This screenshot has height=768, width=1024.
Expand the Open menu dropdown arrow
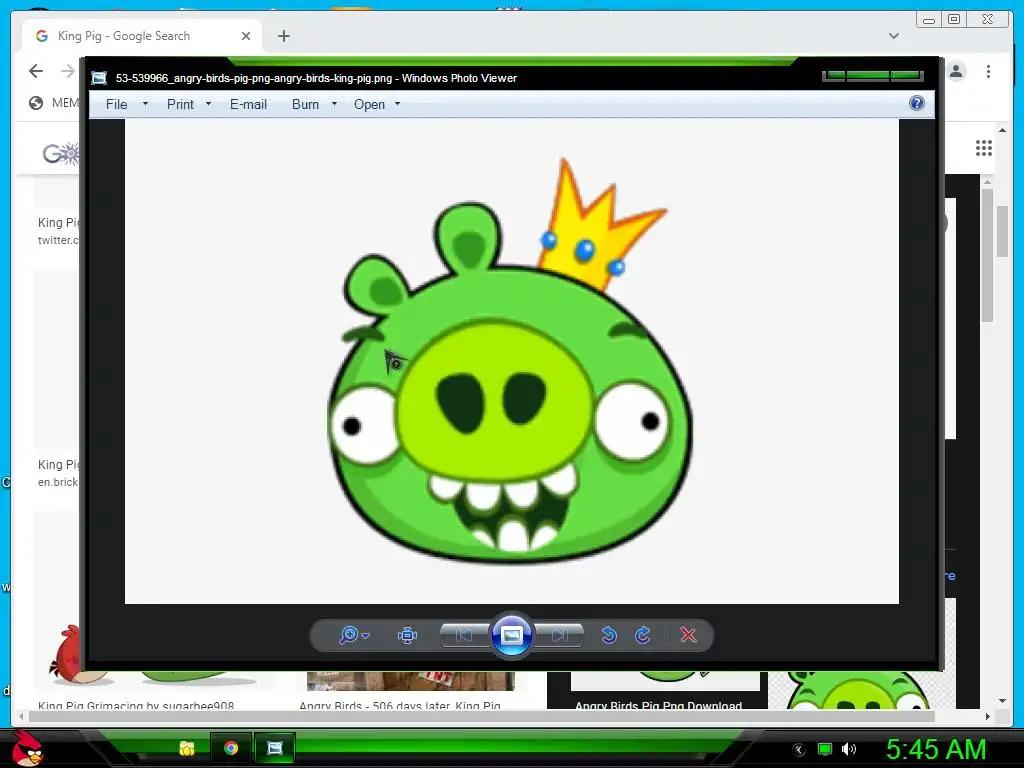(x=397, y=104)
